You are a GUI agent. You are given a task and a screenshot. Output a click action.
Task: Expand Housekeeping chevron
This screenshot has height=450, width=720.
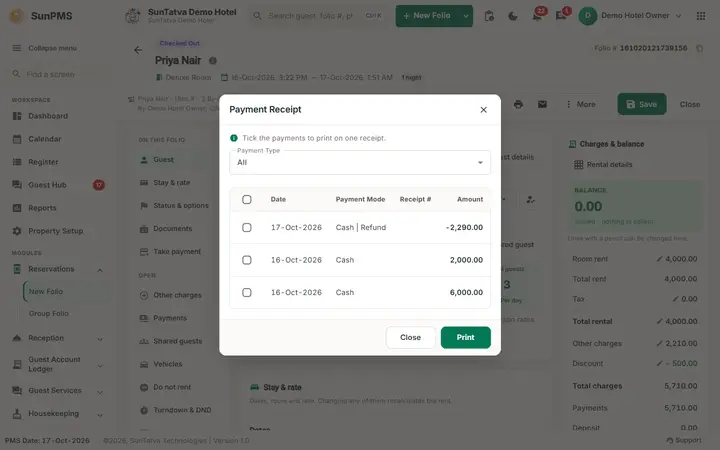coord(100,415)
